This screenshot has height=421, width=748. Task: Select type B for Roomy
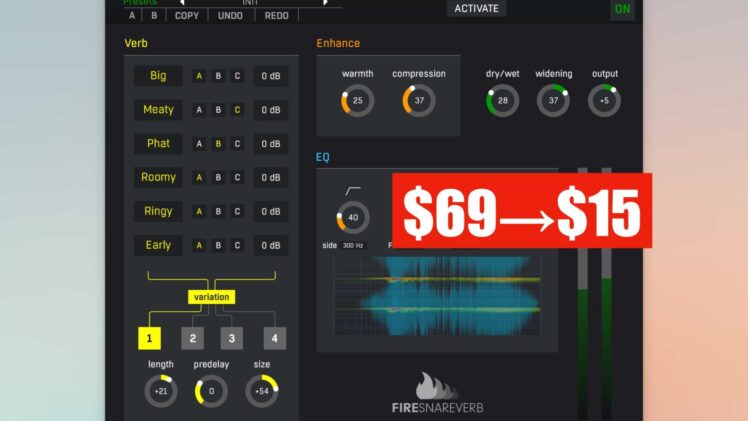218,177
